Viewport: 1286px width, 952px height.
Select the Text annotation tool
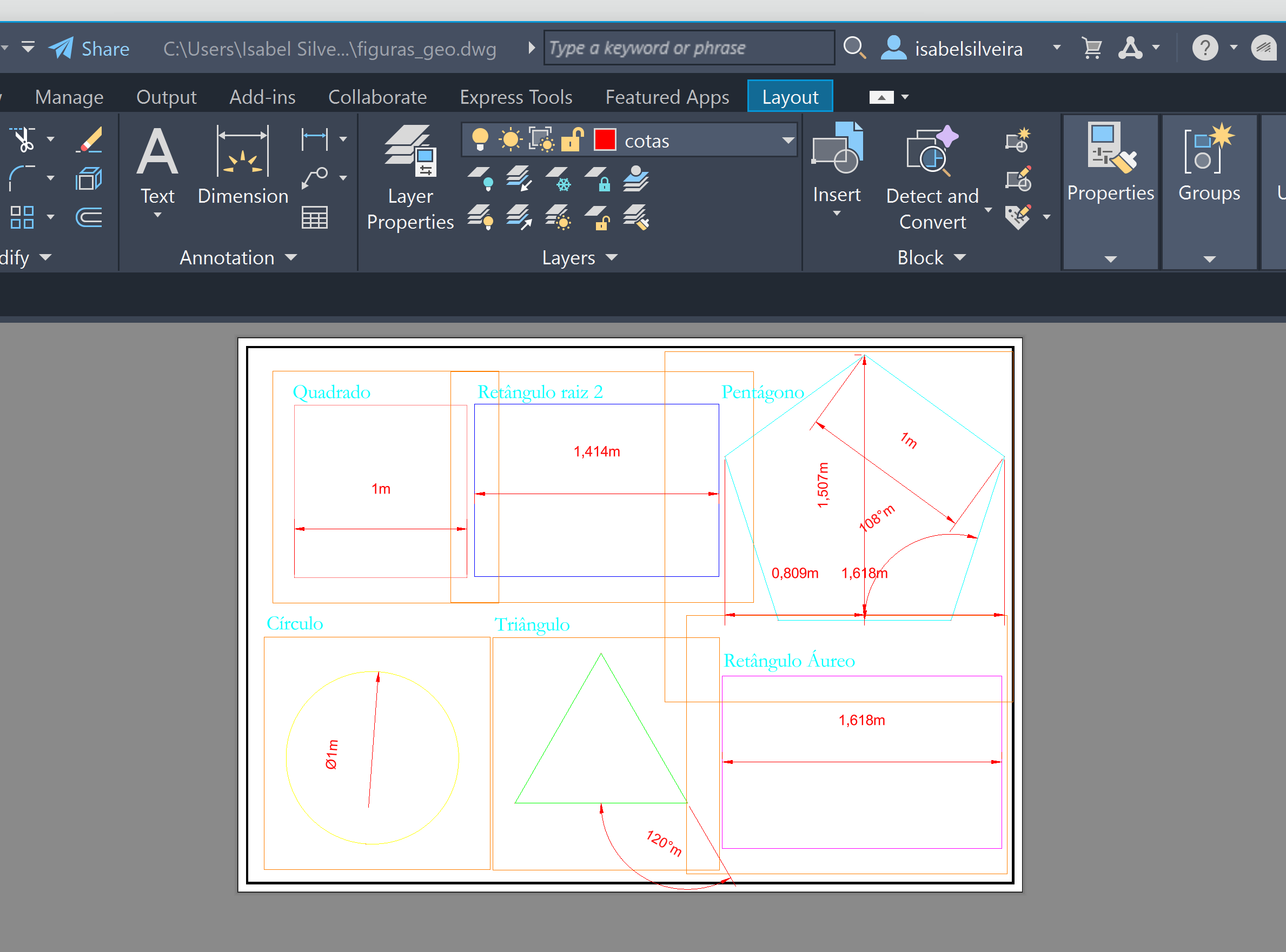[157, 152]
